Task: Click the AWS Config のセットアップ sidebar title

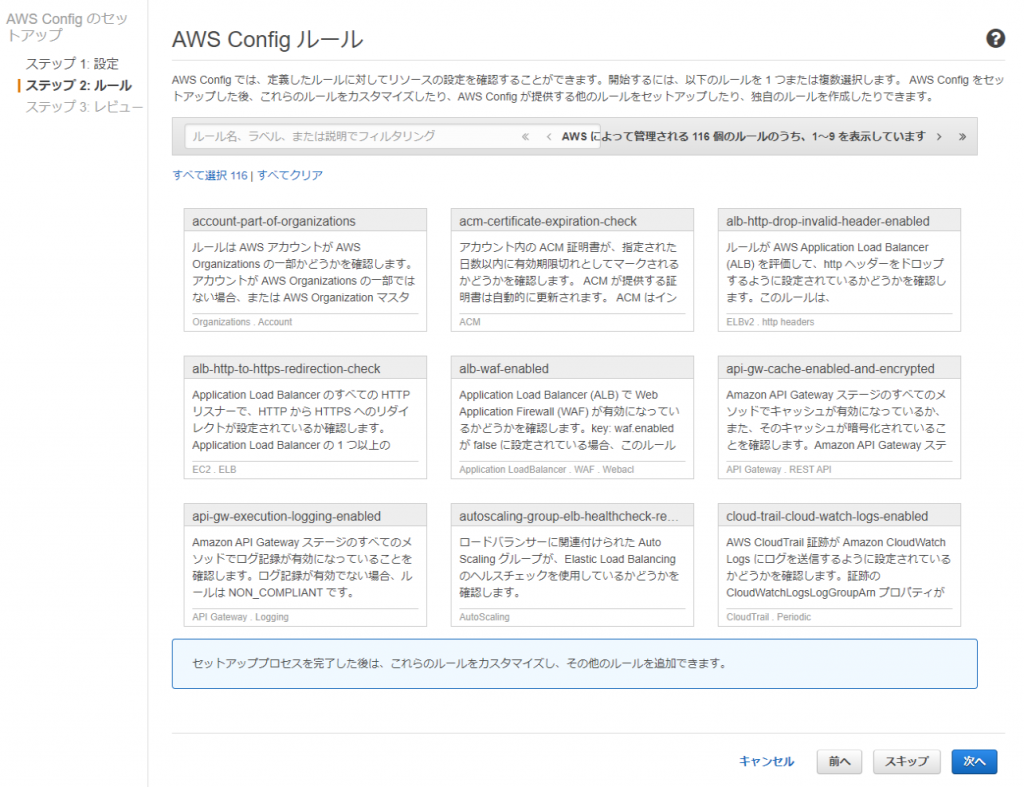Action: pyautogui.click(x=67, y=27)
